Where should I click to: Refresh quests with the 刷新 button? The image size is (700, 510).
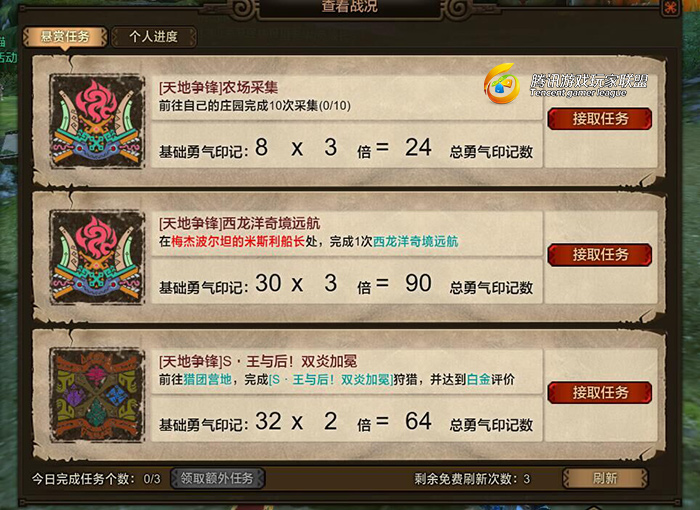click(605, 478)
